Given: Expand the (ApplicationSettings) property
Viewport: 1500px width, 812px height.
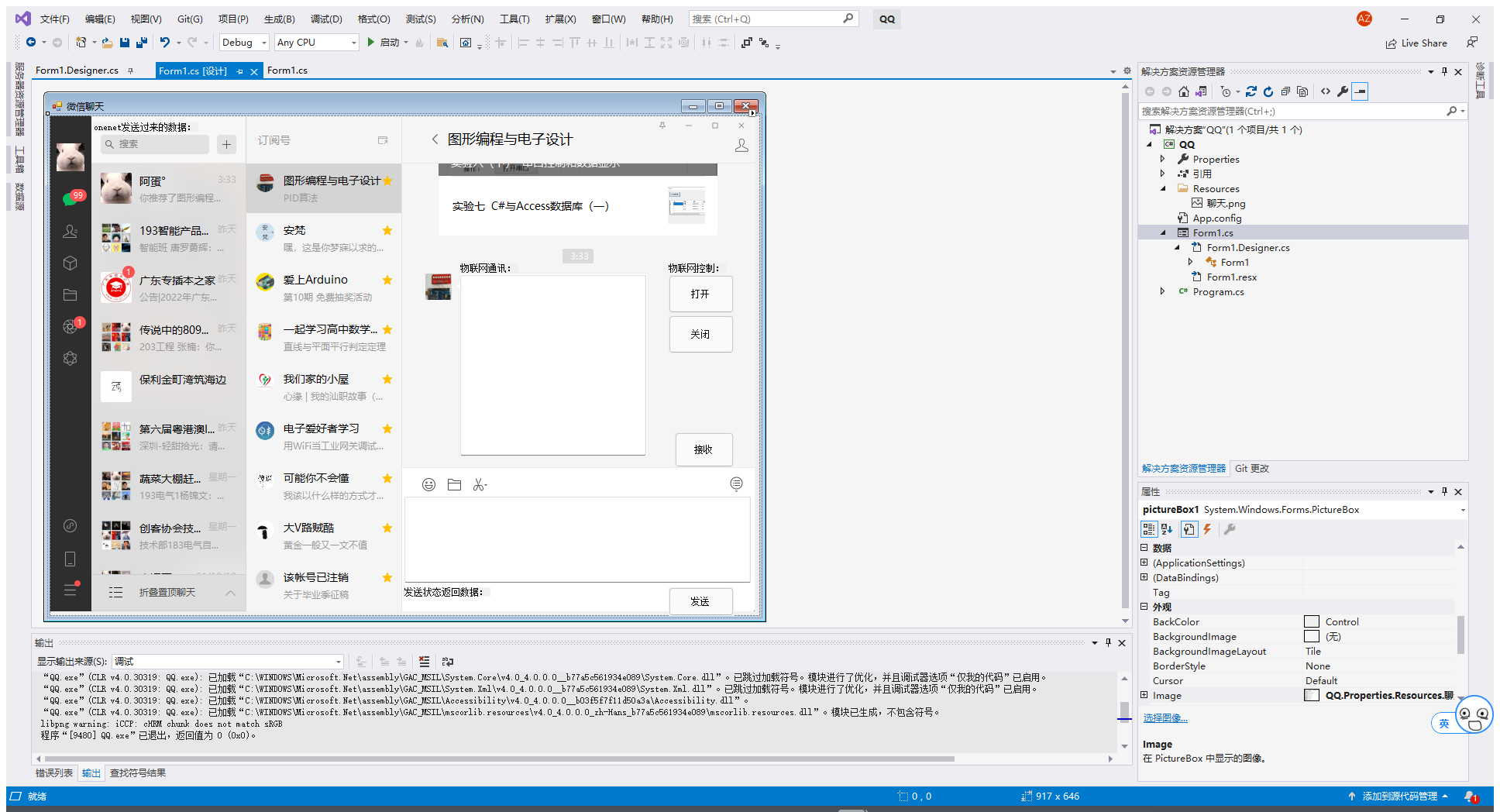Looking at the screenshot, I should pyautogui.click(x=1144, y=563).
